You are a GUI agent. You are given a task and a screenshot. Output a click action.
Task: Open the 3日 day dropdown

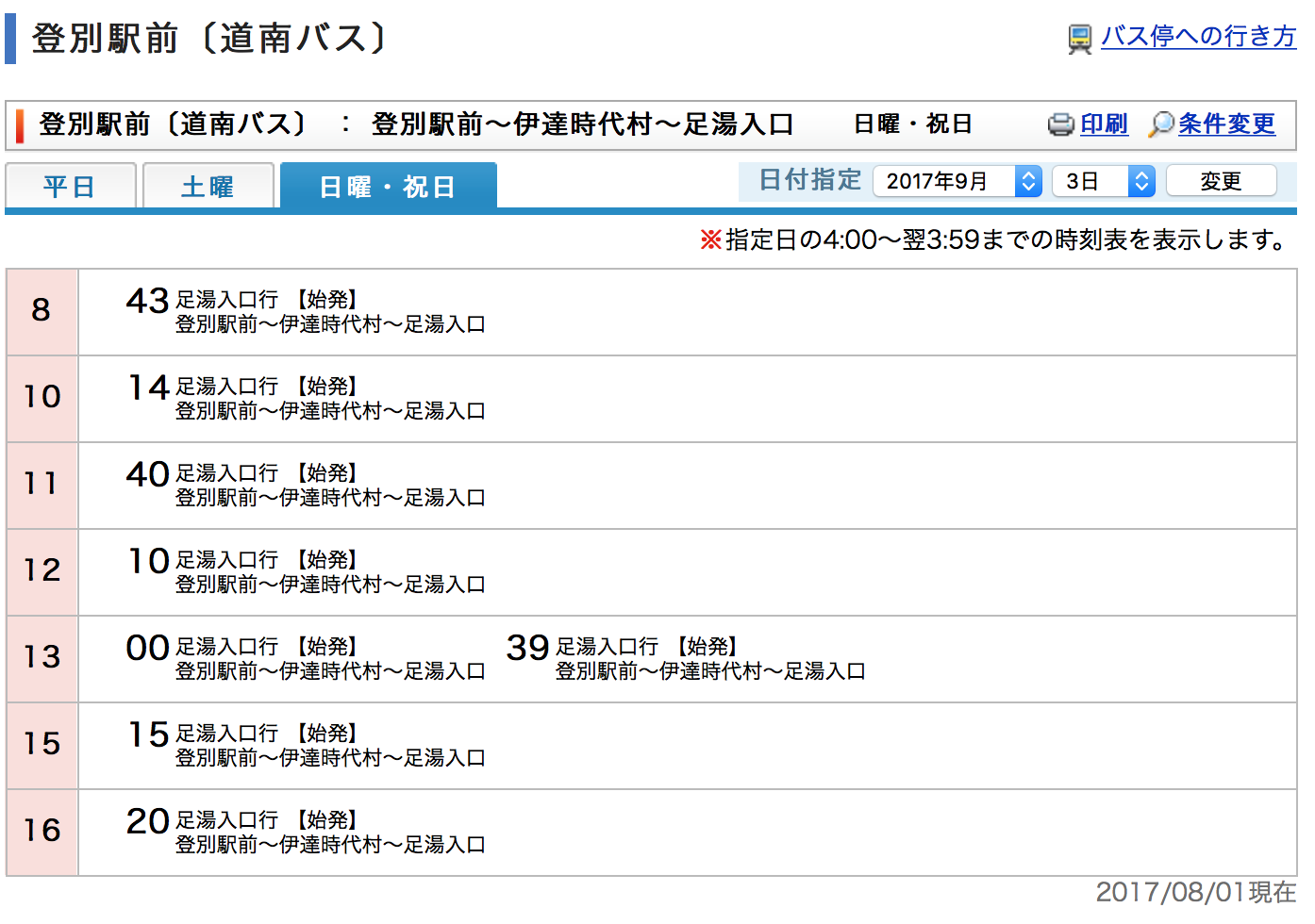1104,181
